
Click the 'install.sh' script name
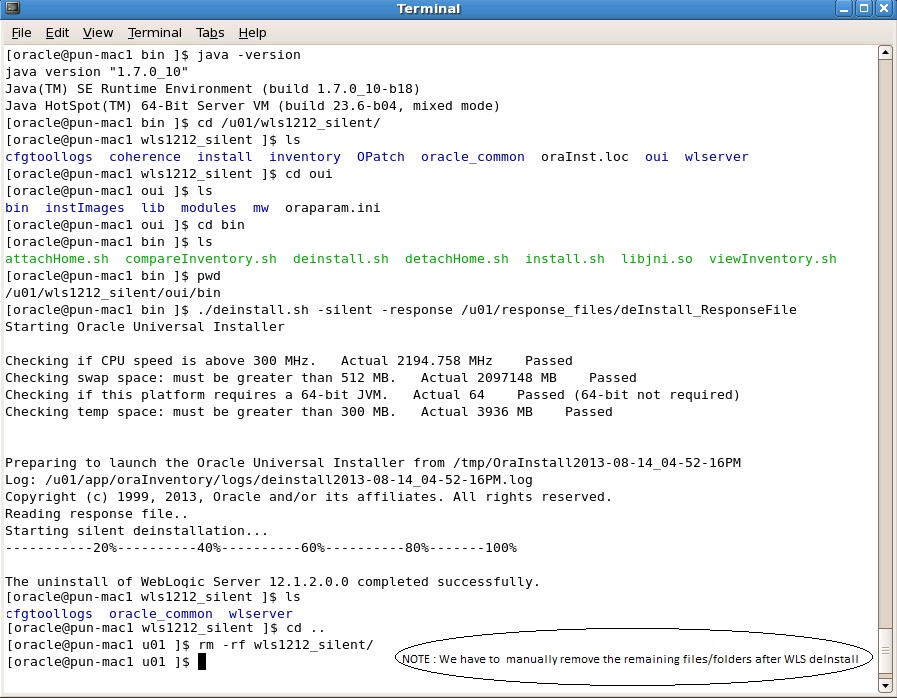(x=565, y=259)
